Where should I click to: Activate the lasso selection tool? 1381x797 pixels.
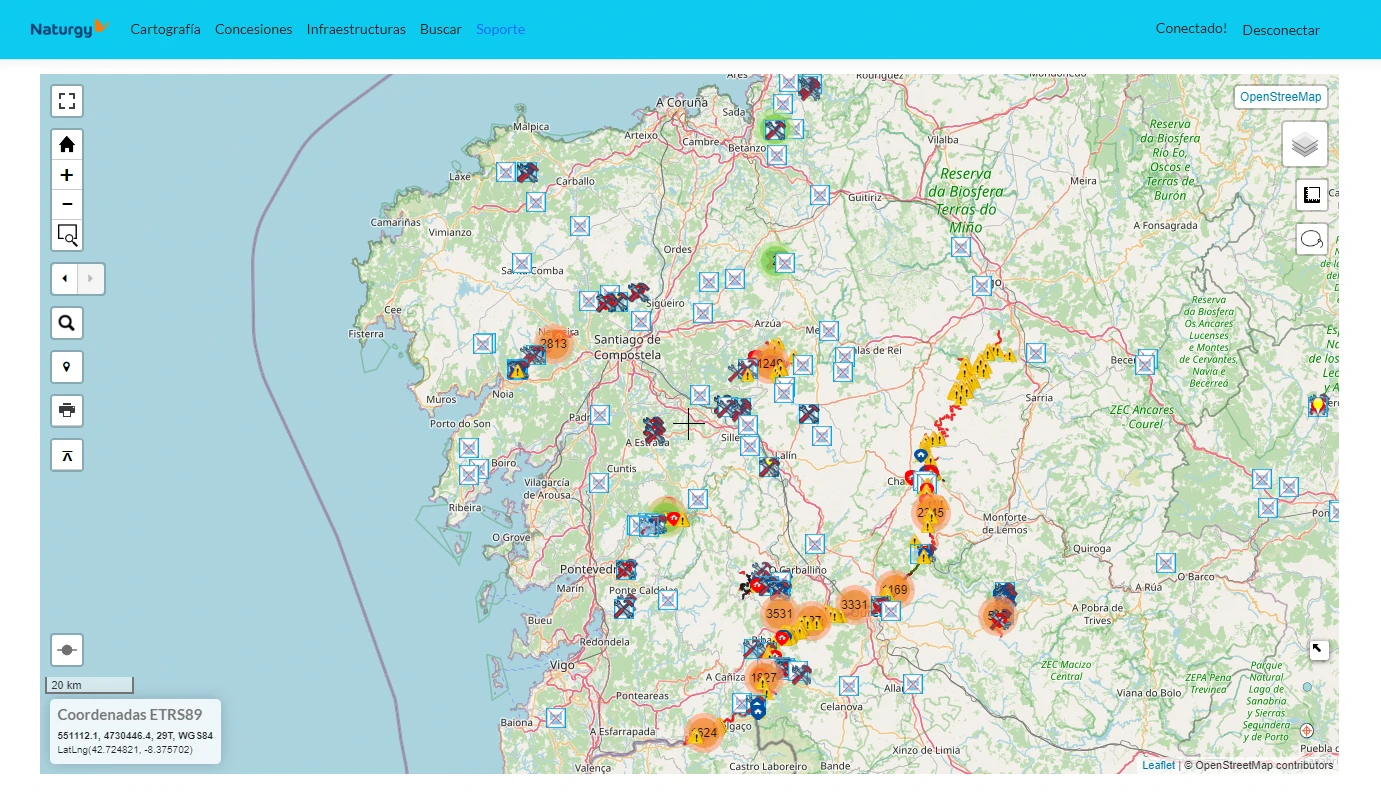1312,240
